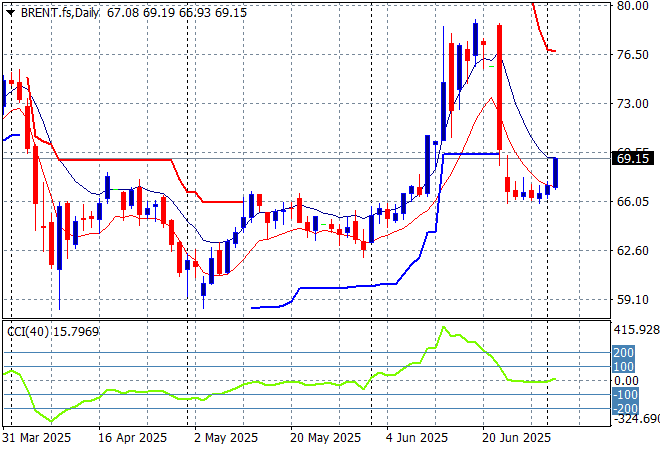The width and height of the screenshot is (660, 450).
Task: Click the 0.00 CCI axis label
Action: [626, 380]
